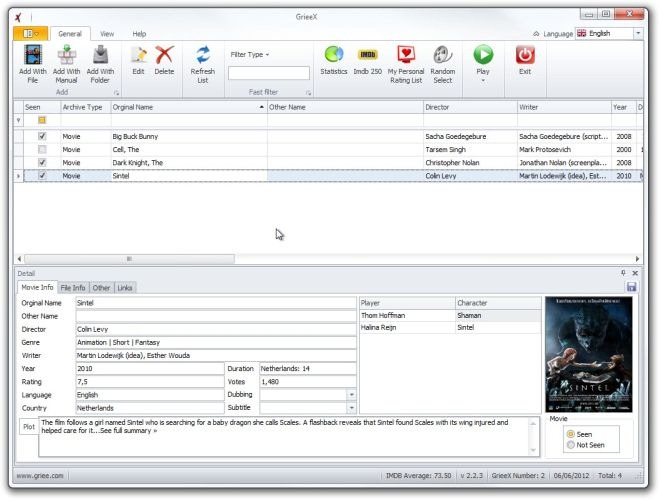Open the File Info tab
Viewport: 660px width, 500px height.
pyautogui.click(x=73, y=288)
